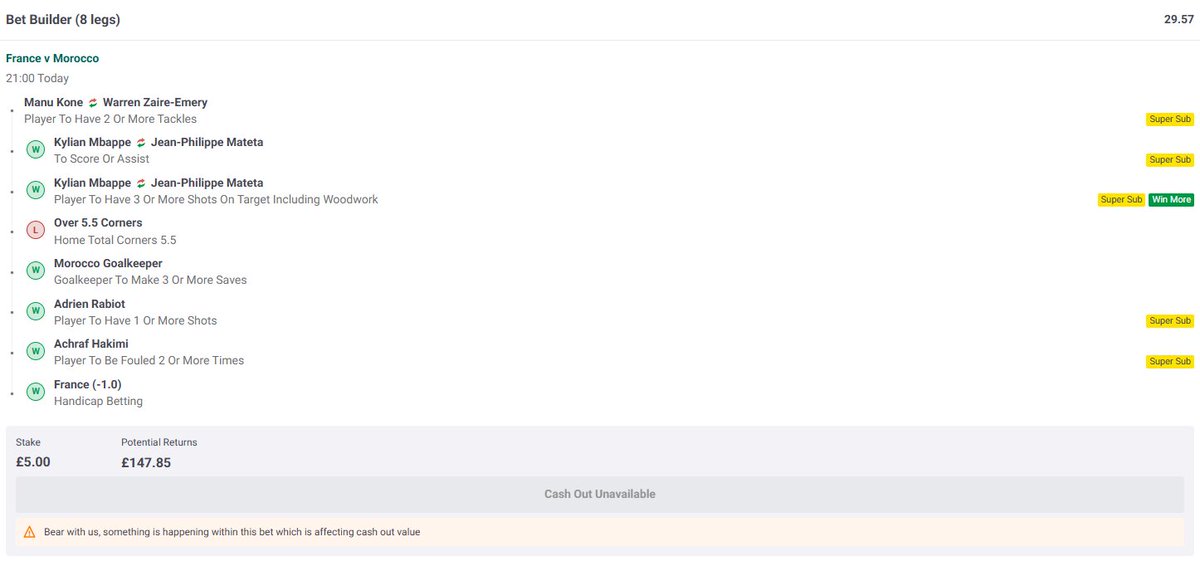Screen dimensions: 1200x566
Task: Click Player To Have 1 Or More Shots
Action: tap(135, 321)
